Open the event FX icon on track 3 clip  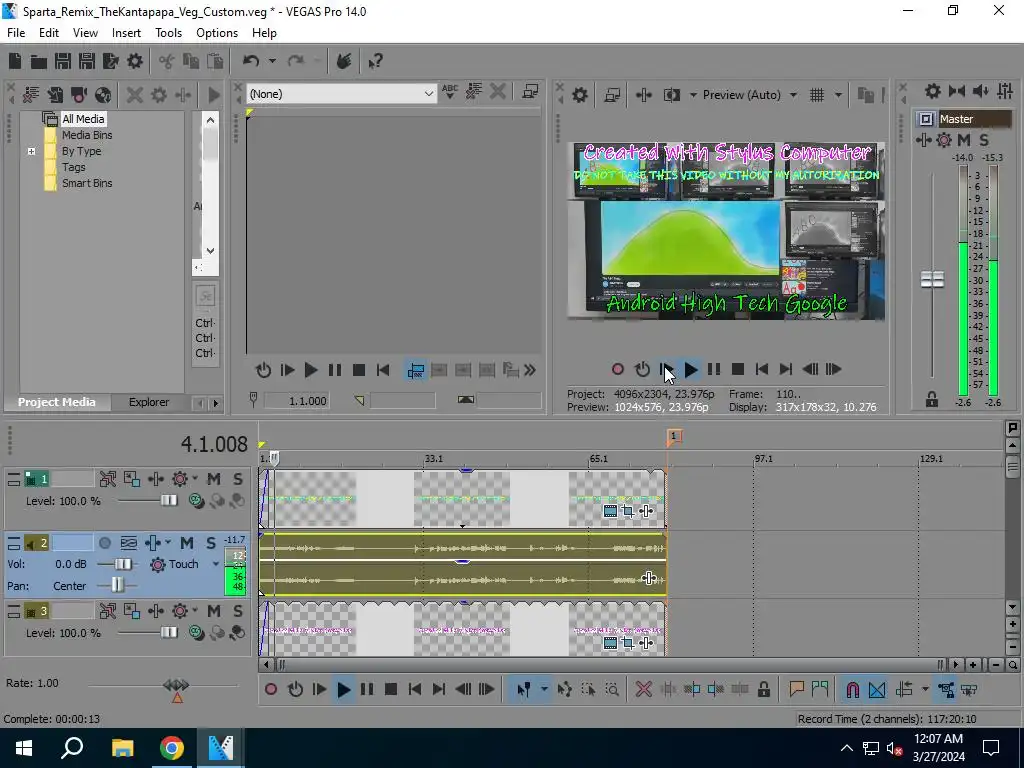pyautogui.click(x=646, y=643)
